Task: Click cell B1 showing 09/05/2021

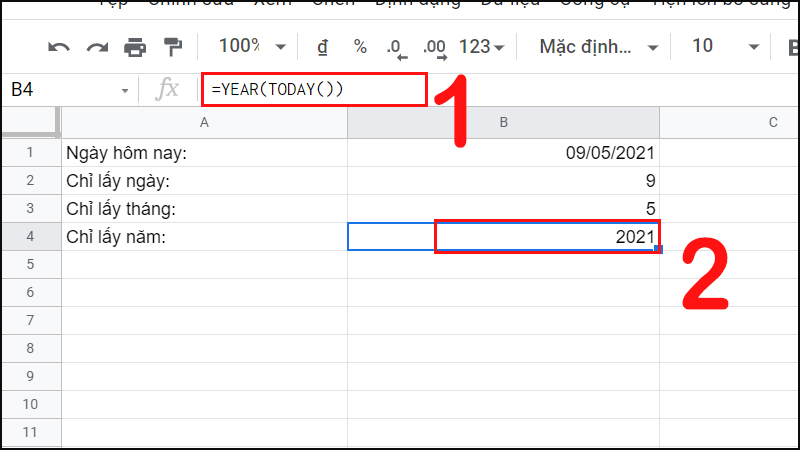Action: point(503,153)
